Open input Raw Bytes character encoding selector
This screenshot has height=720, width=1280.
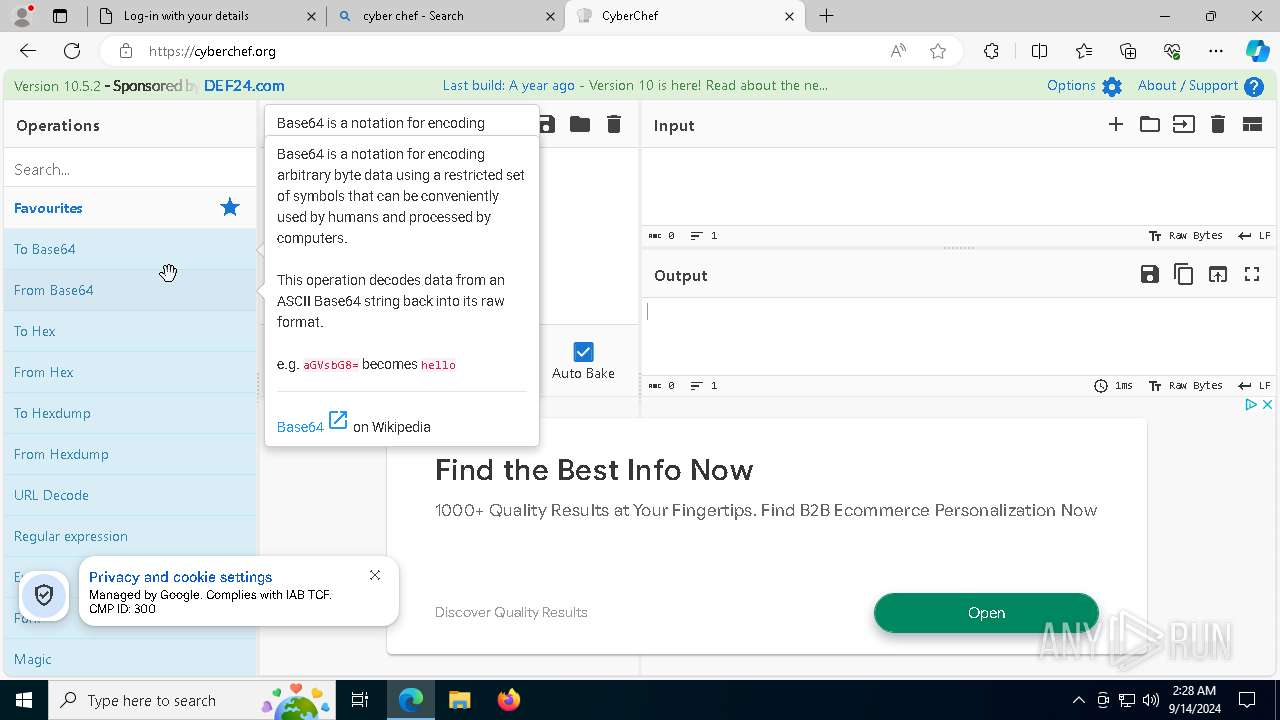pos(1186,236)
